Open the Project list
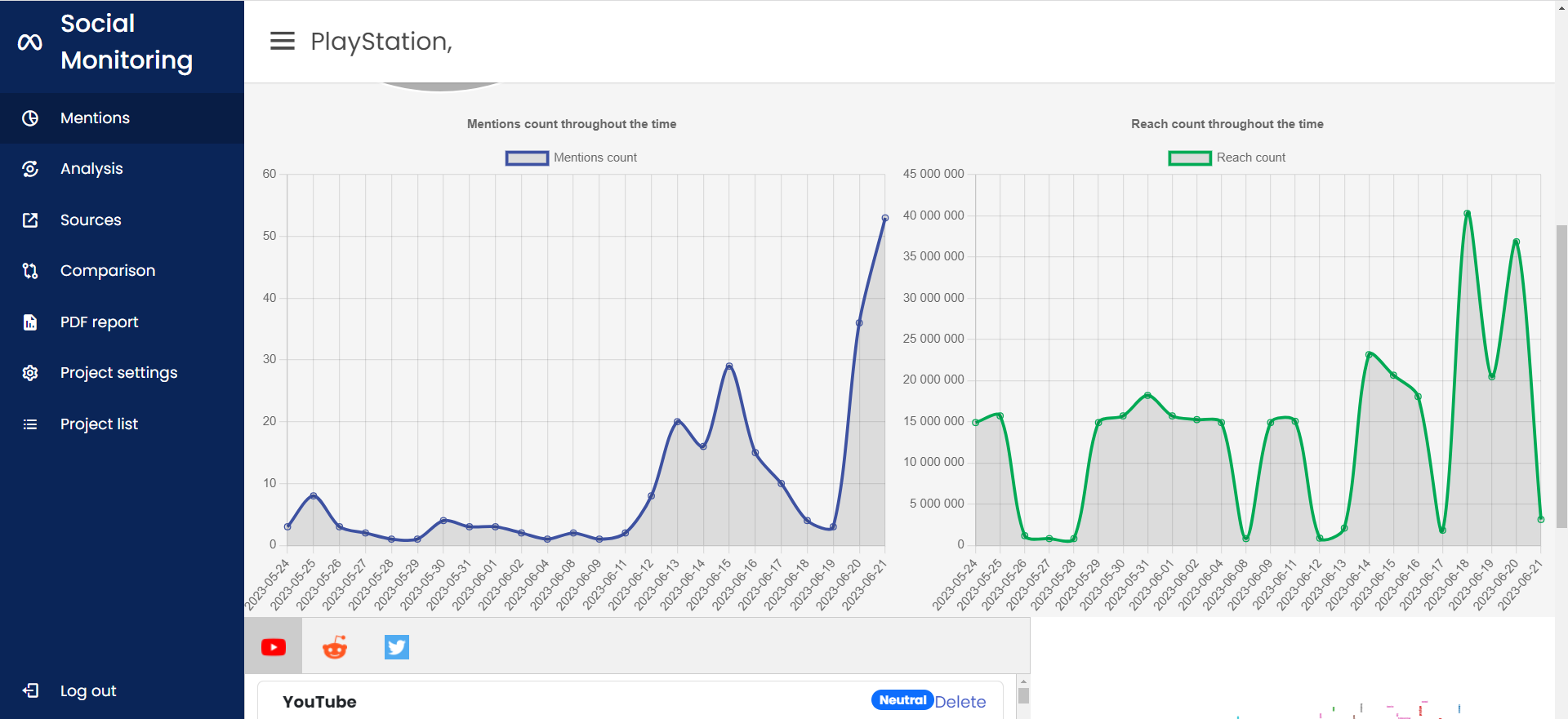 (x=122, y=424)
